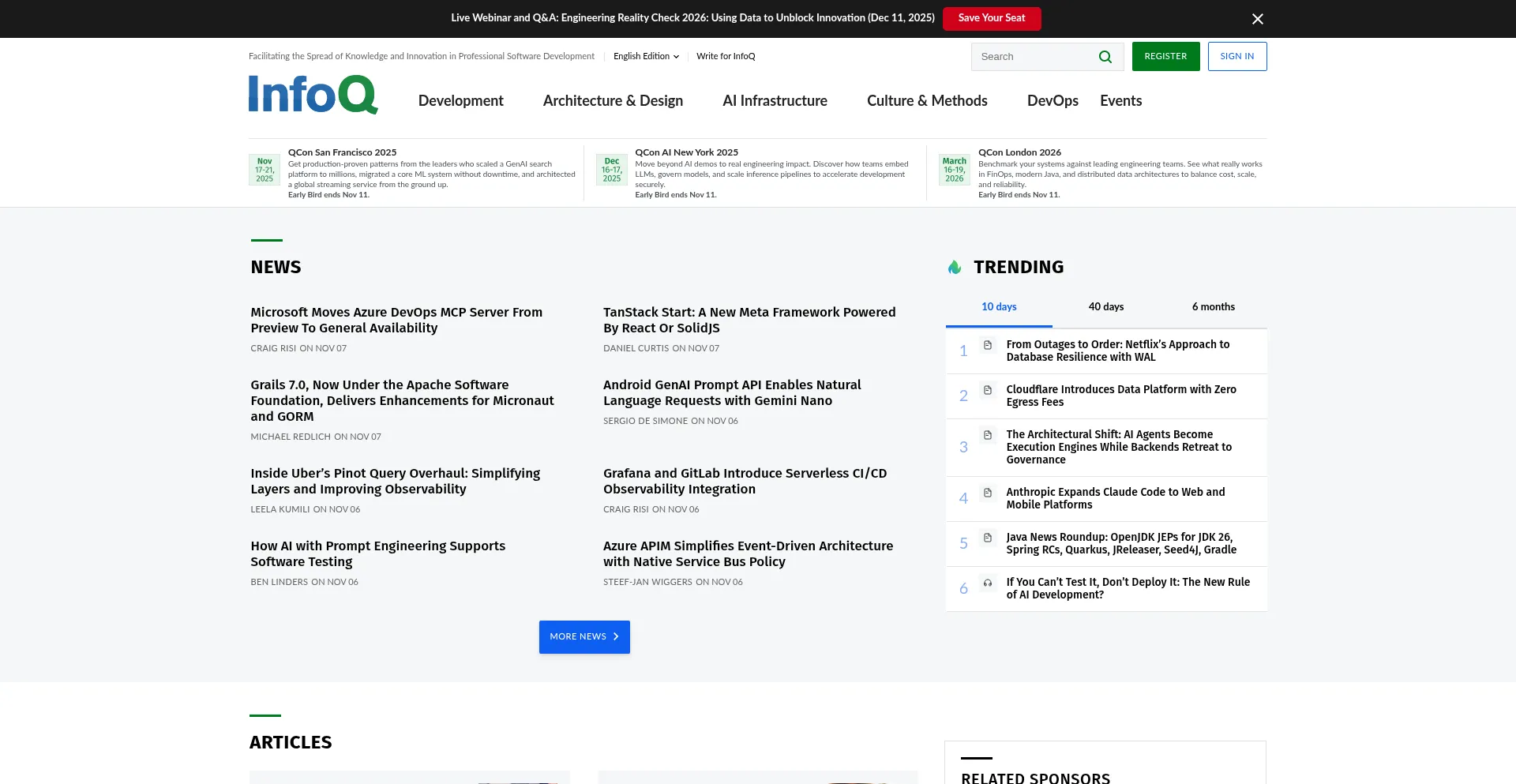Screen dimensions: 1516x784
Task: Click the More News button
Action: (x=584, y=637)
